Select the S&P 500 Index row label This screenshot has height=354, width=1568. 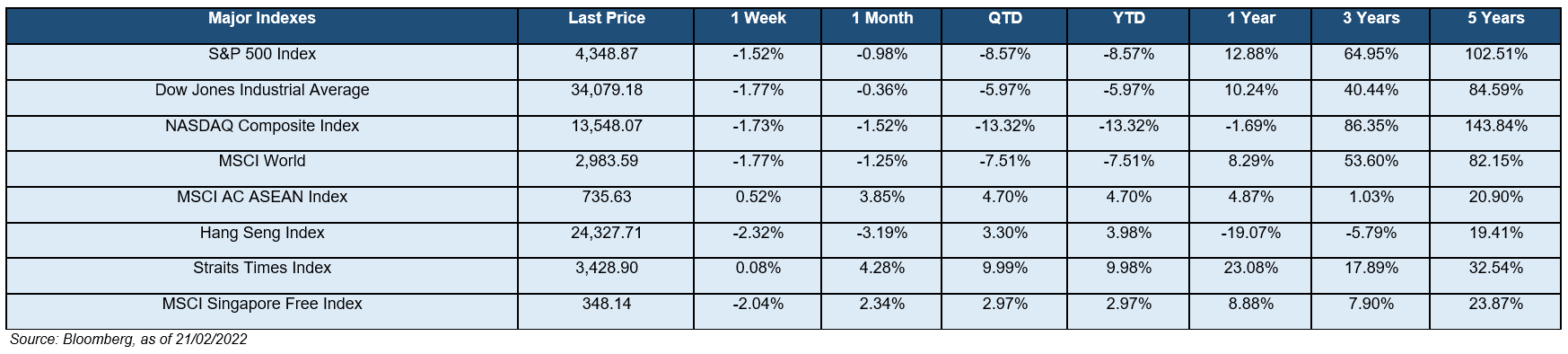pos(262,55)
